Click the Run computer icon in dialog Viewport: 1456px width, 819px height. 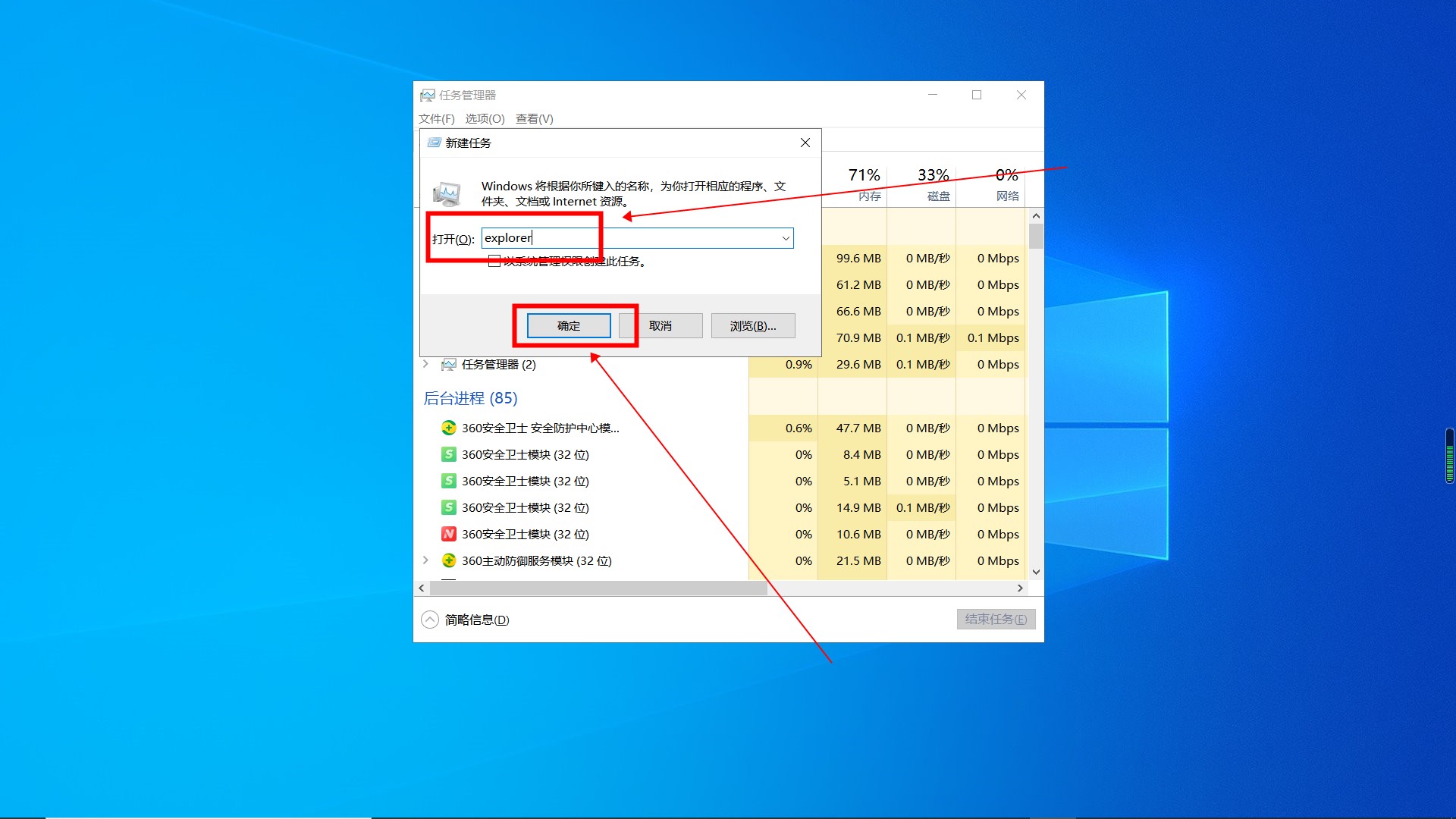tap(447, 194)
